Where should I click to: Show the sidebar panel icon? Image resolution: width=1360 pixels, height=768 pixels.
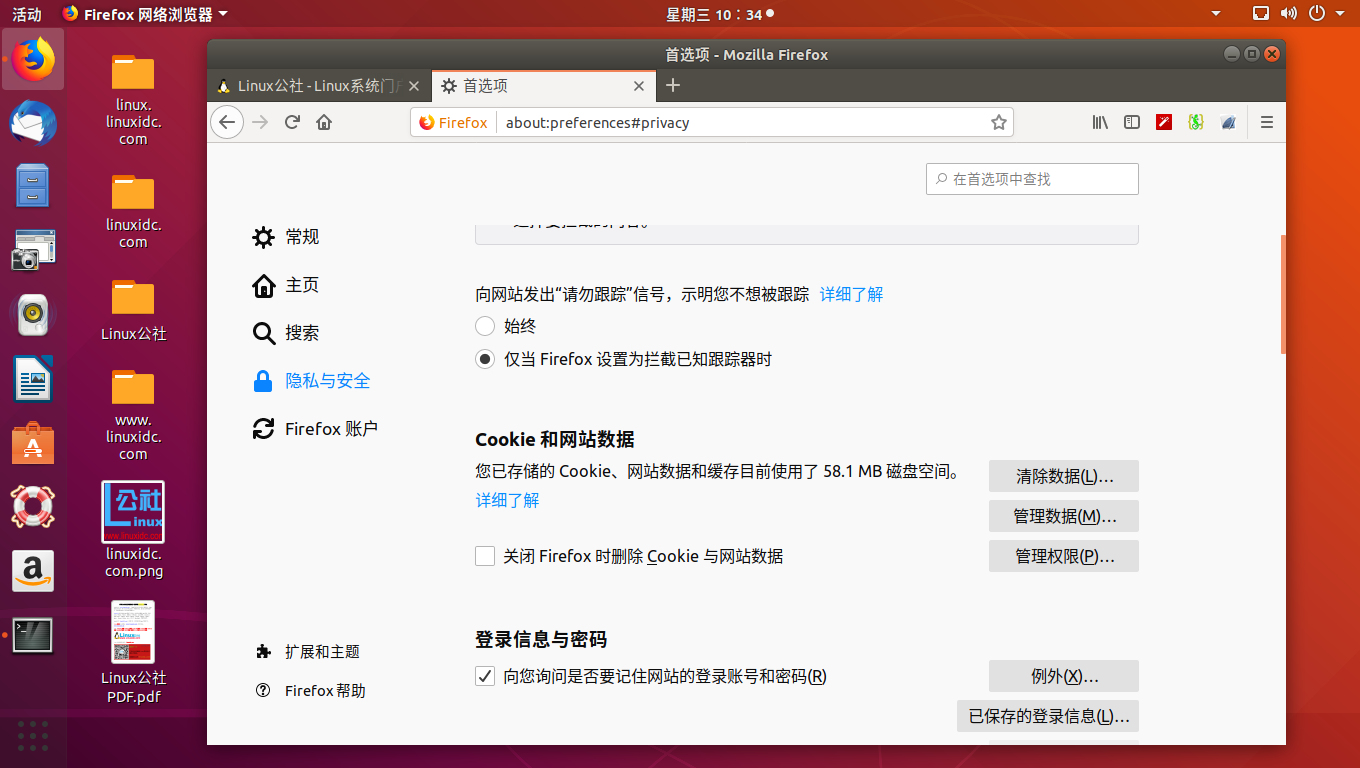click(1132, 122)
